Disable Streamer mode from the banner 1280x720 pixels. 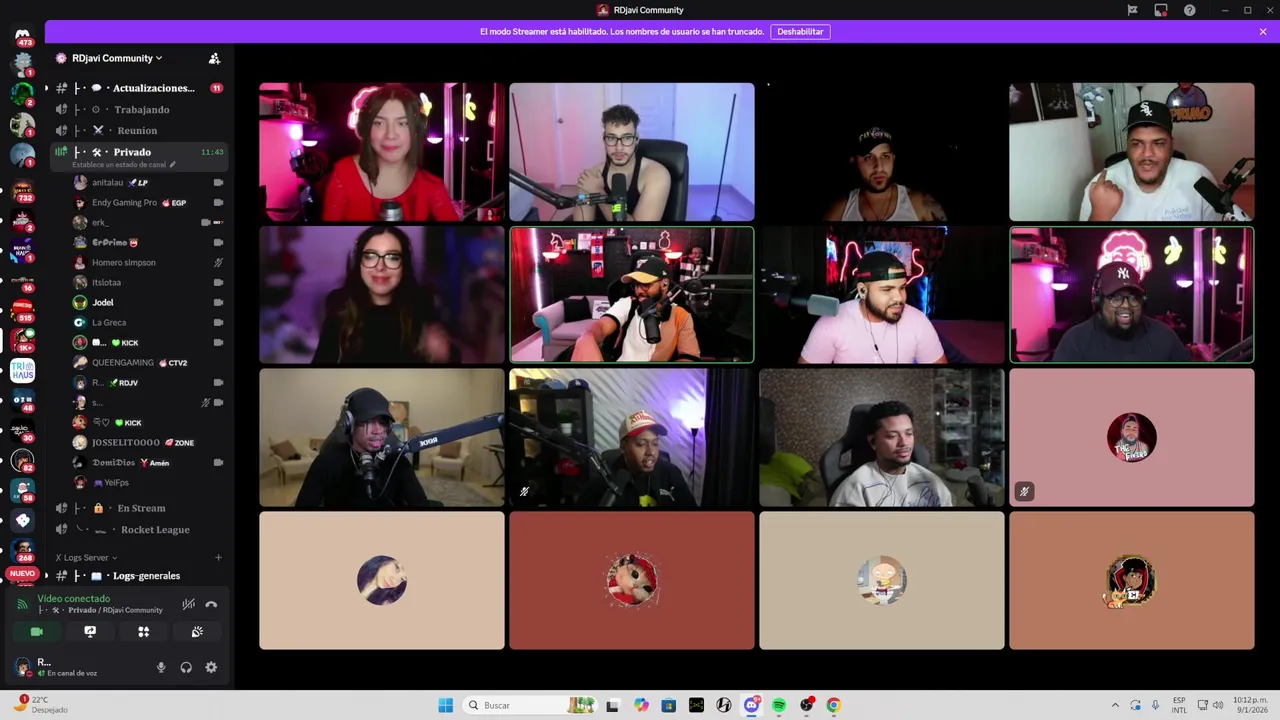coord(800,32)
